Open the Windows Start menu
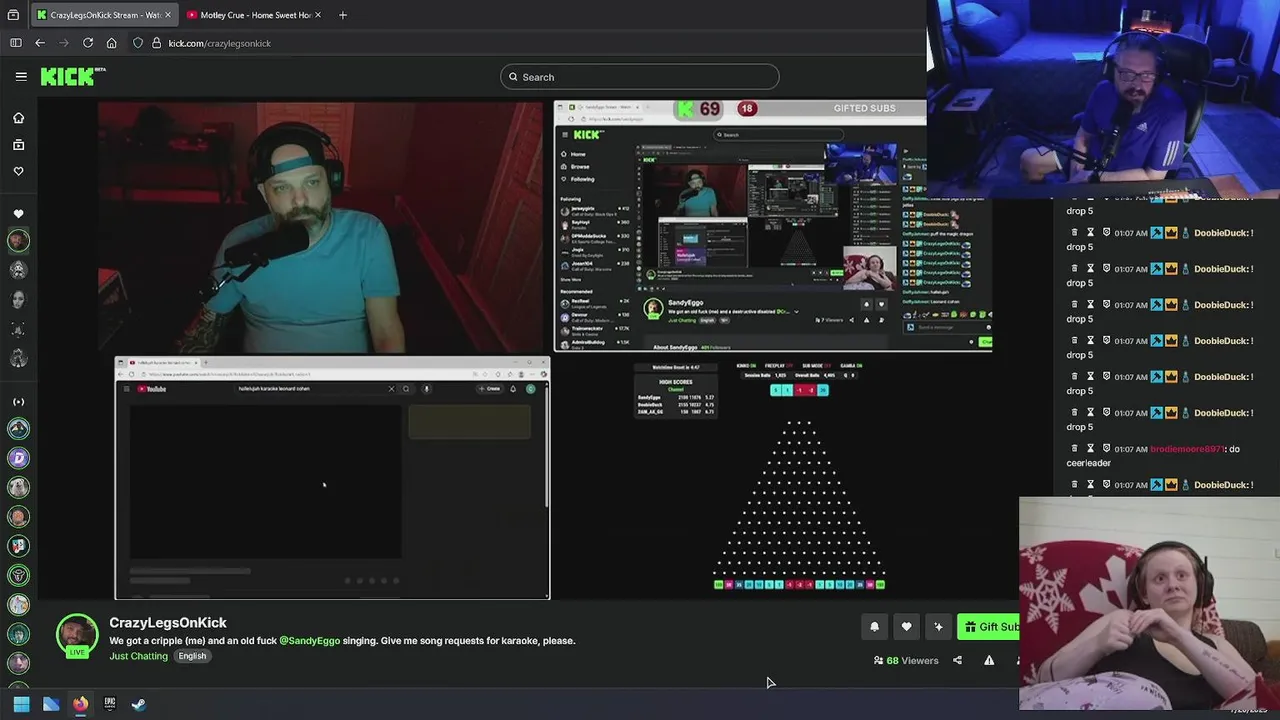This screenshot has height=720, width=1280. click(x=21, y=704)
